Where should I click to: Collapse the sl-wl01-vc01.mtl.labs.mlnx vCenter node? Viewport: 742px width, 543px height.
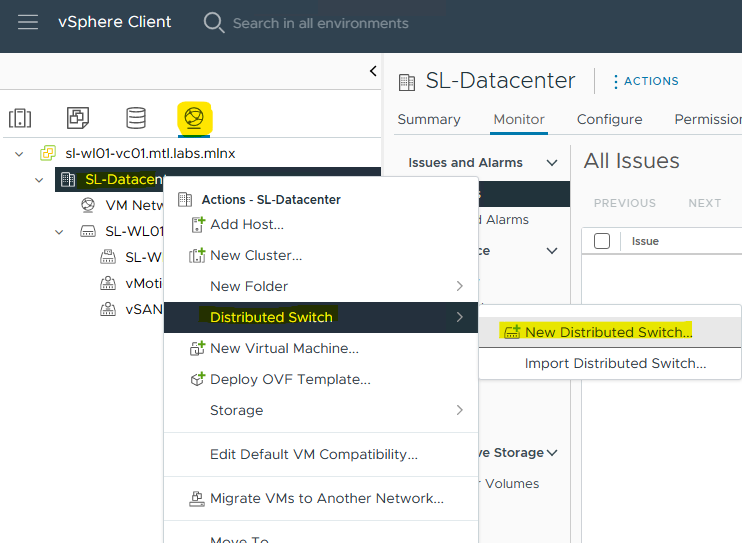click(x=19, y=154)
